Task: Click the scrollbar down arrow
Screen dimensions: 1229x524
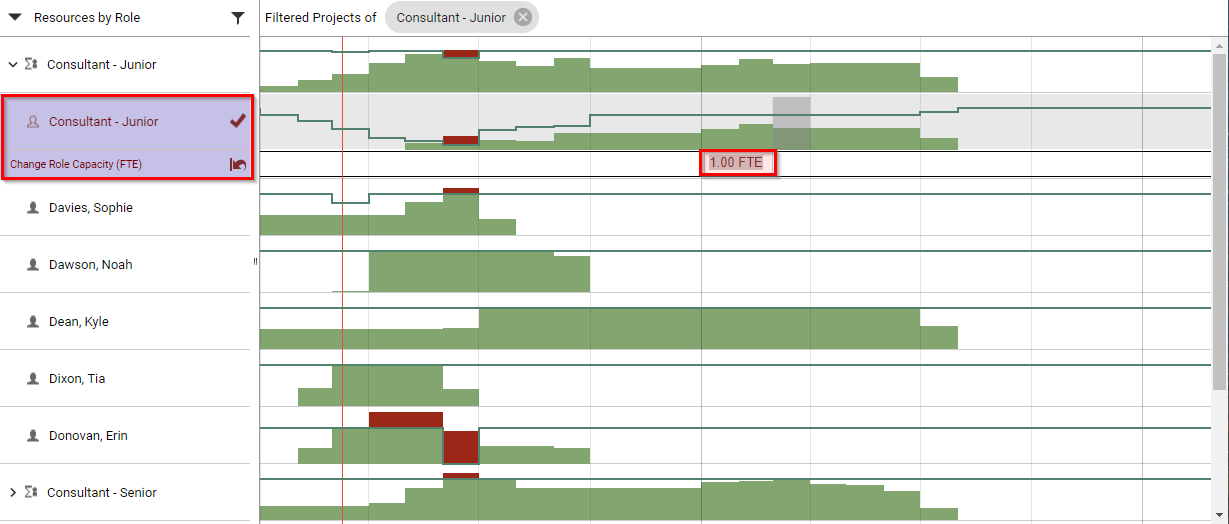Action: click(1220, 514)
